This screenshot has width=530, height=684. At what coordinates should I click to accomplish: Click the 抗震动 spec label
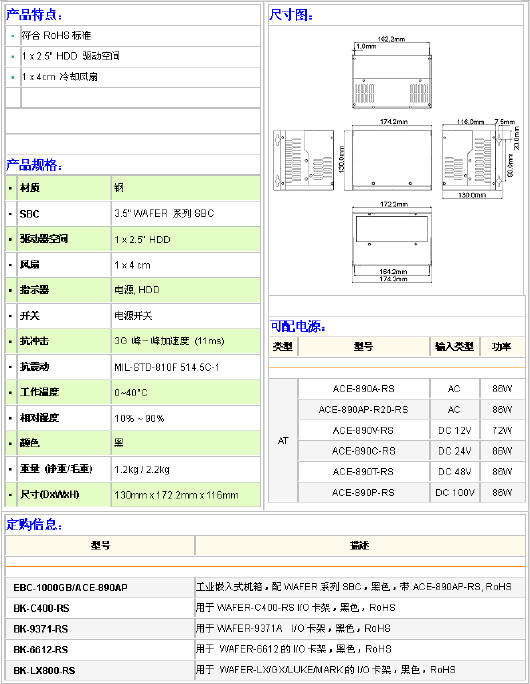[34, 366]
